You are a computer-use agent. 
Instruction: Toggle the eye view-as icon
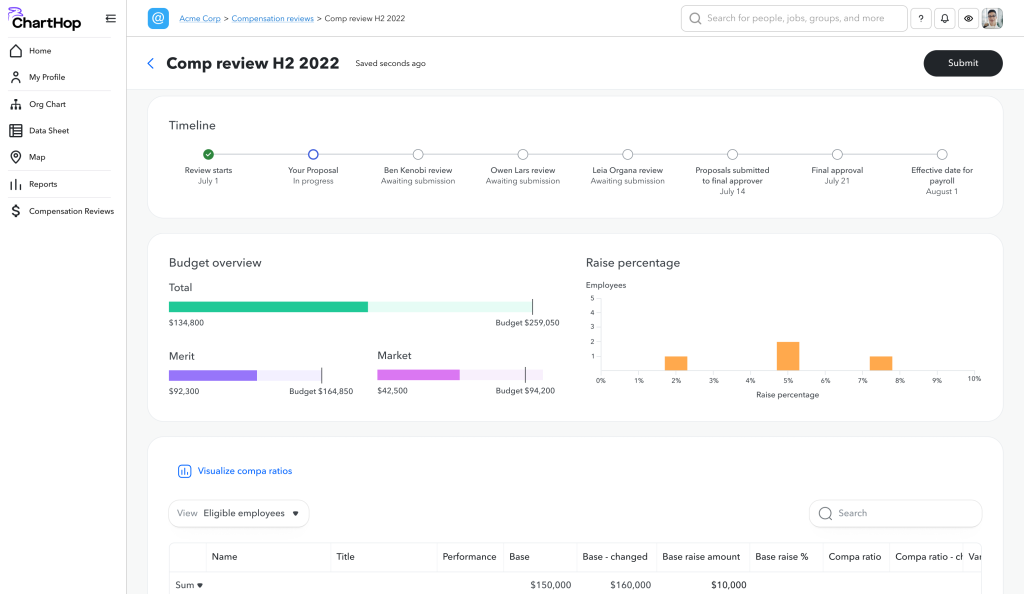point(968,19)
